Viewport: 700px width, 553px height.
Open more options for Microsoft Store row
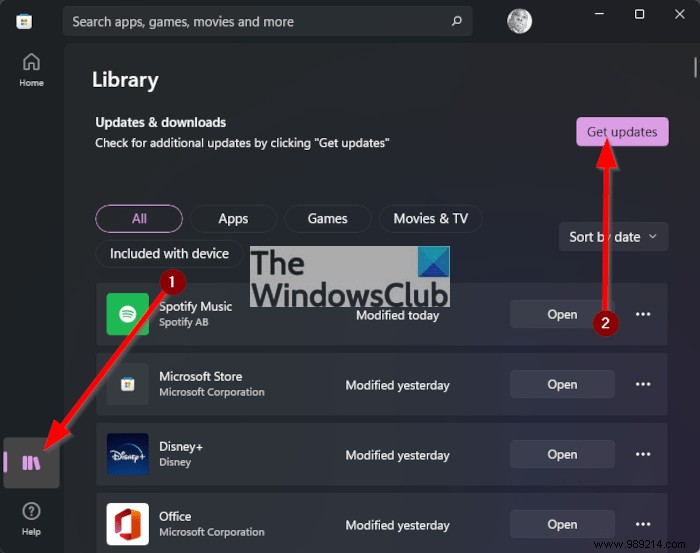click(x=643, y=384)
